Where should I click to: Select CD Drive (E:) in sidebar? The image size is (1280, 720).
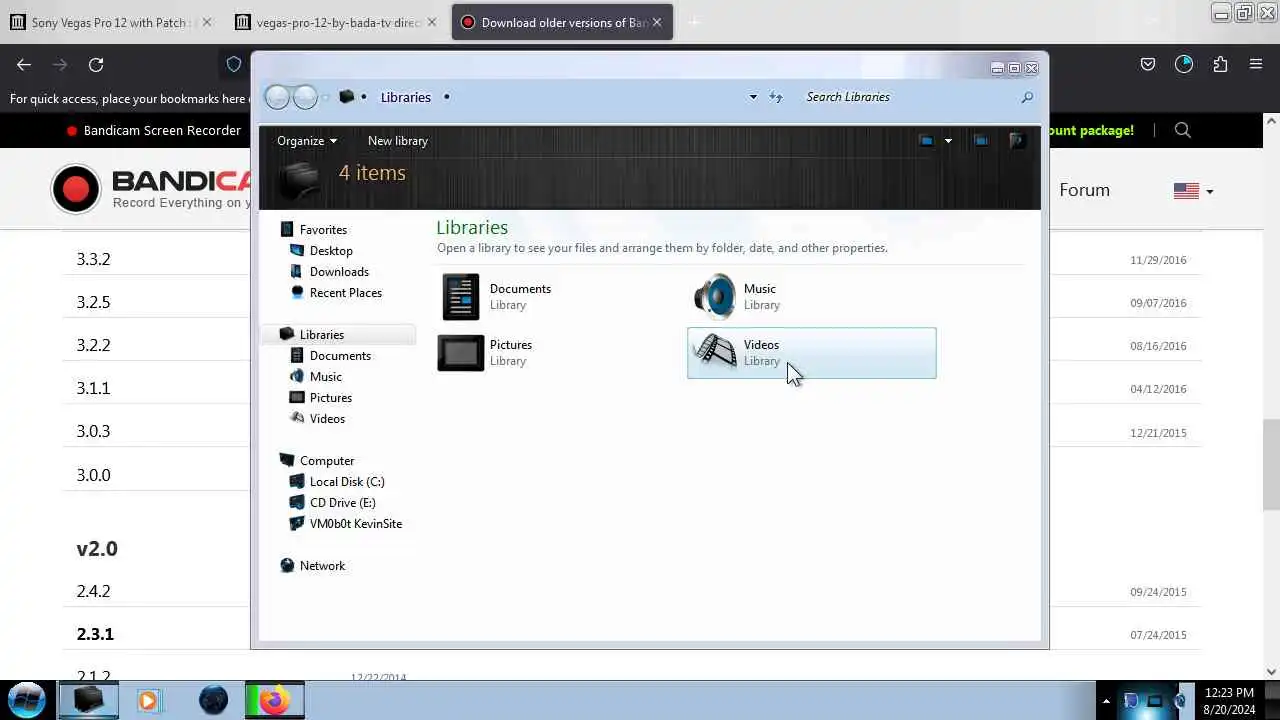(x=343, y=503)
